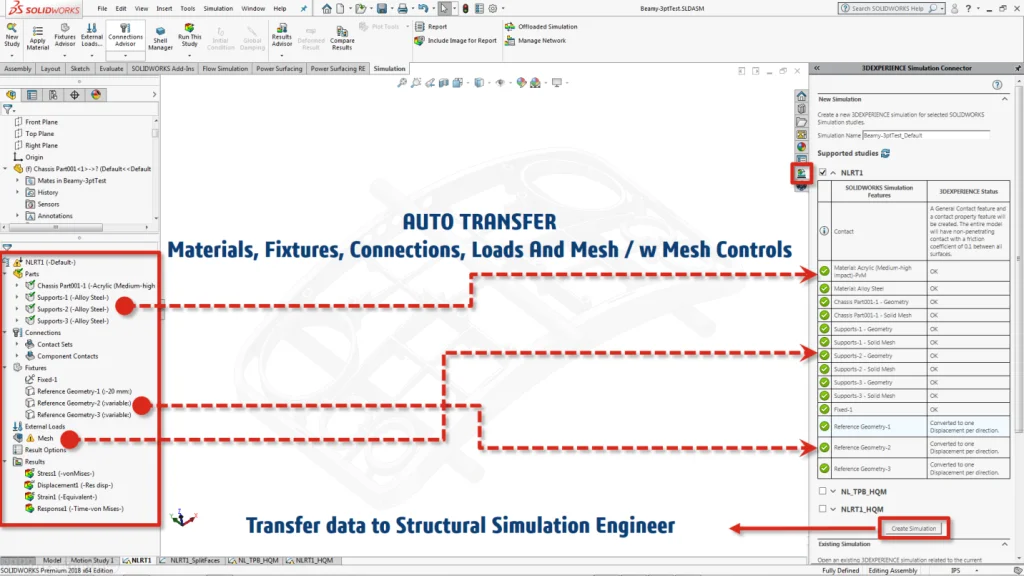Click Compare Results icon
1024x576 pixels.
tap(342, 37)
